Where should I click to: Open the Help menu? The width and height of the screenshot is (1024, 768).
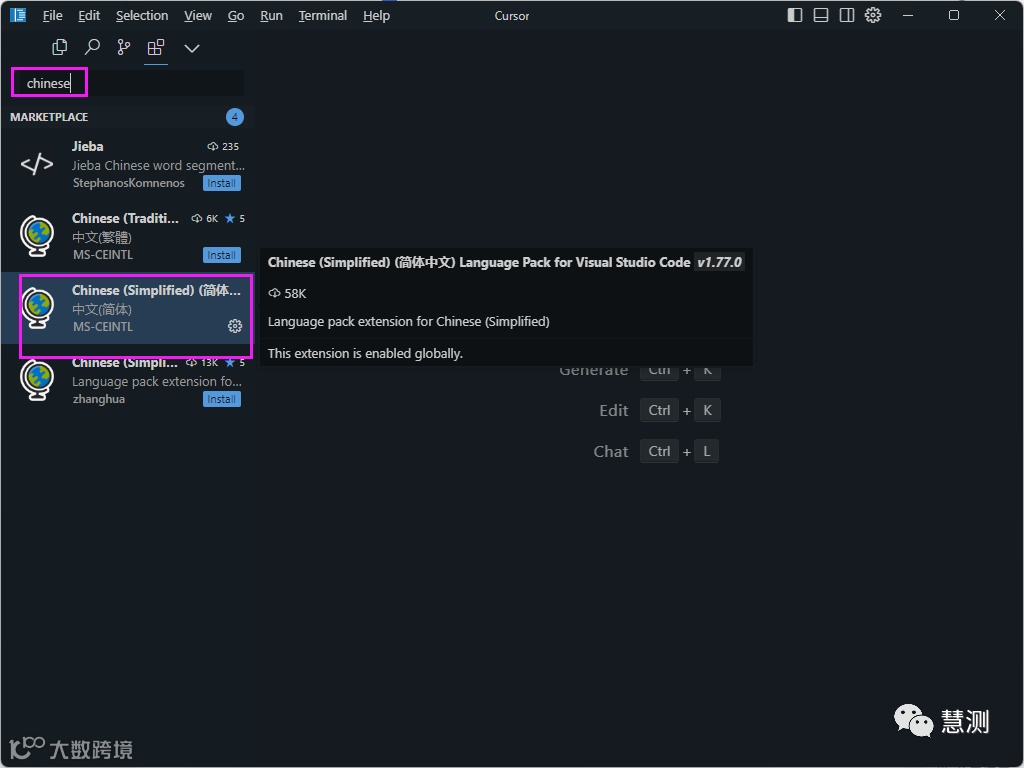[x=376, y=15]
